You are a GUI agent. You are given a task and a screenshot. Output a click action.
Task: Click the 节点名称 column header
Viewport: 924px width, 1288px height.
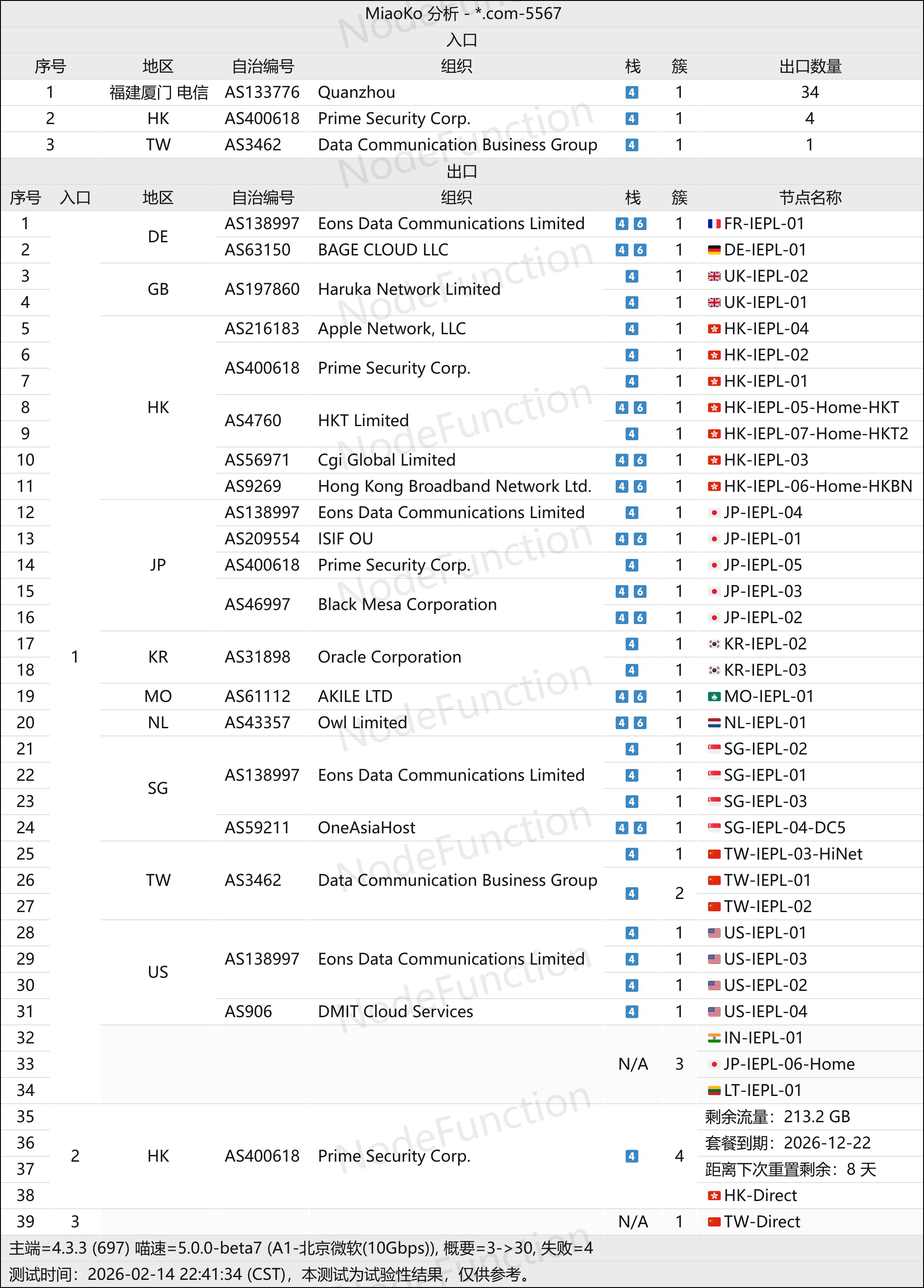810,197
